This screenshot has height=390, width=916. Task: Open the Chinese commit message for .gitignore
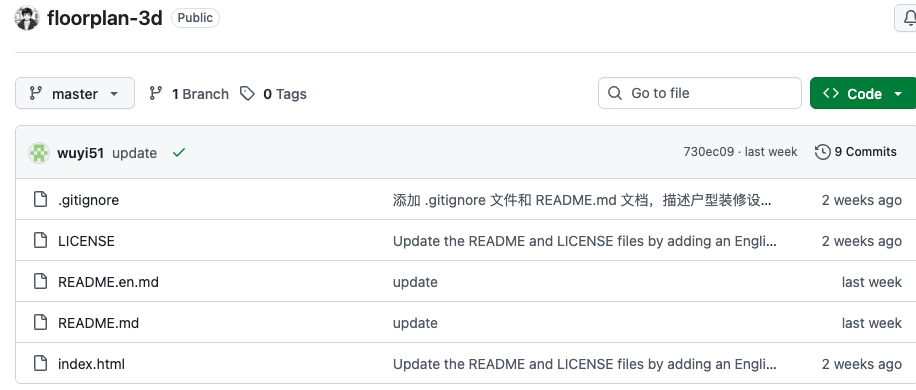coord(582,200)
